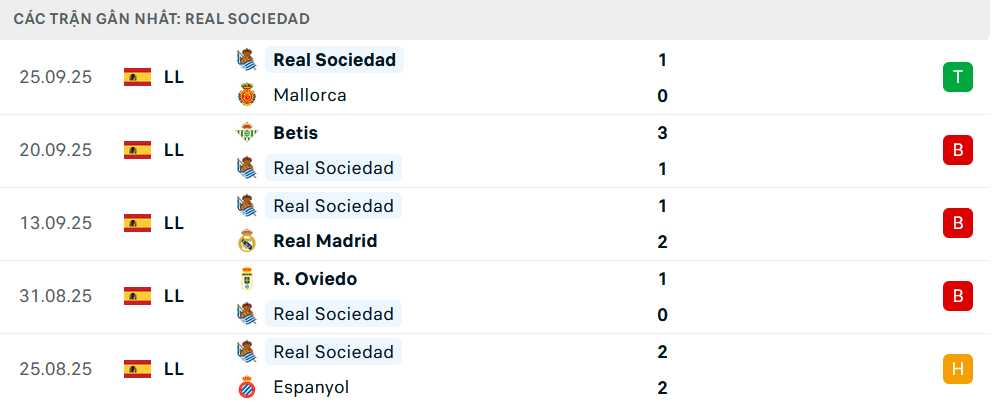Image resolution: width=992 pixels, height=402 pixels.
Task: Click red B badge for Betis match
Action: point(957,150)
